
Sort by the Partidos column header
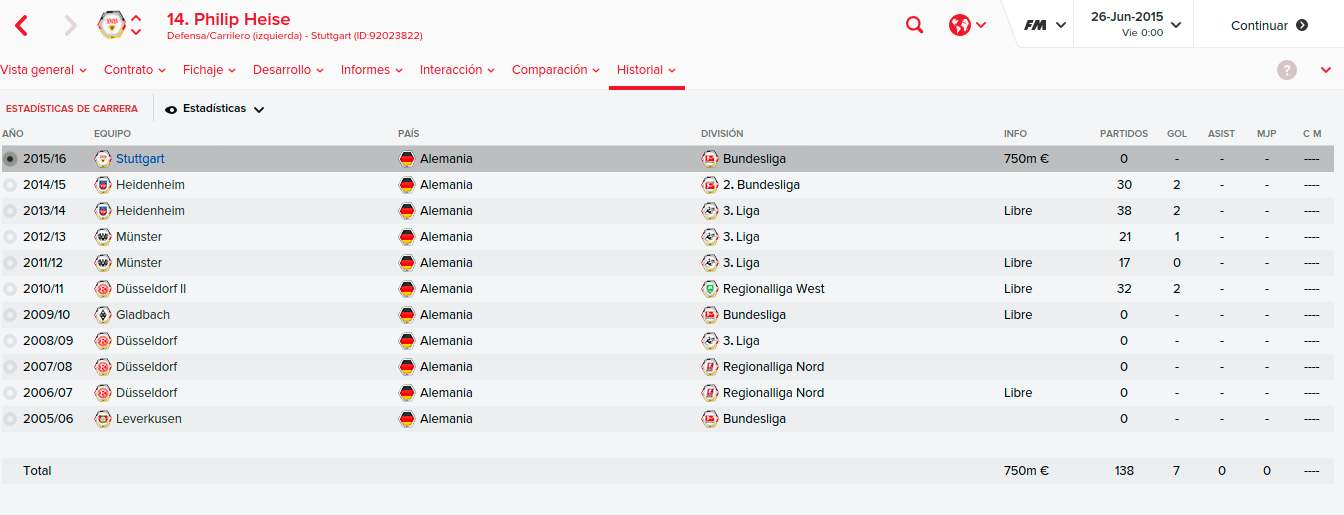(x=1124, y=133)
